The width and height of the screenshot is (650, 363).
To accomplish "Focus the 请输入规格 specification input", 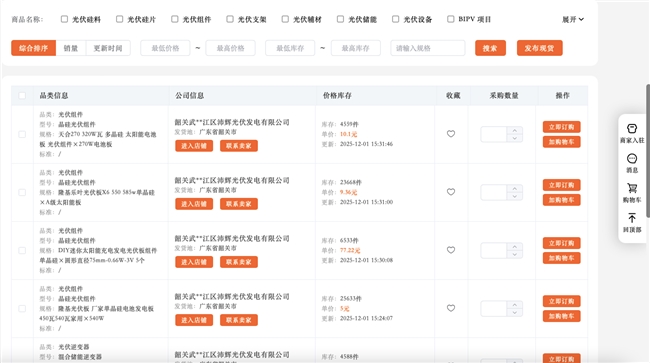I will tap(428, 48).
